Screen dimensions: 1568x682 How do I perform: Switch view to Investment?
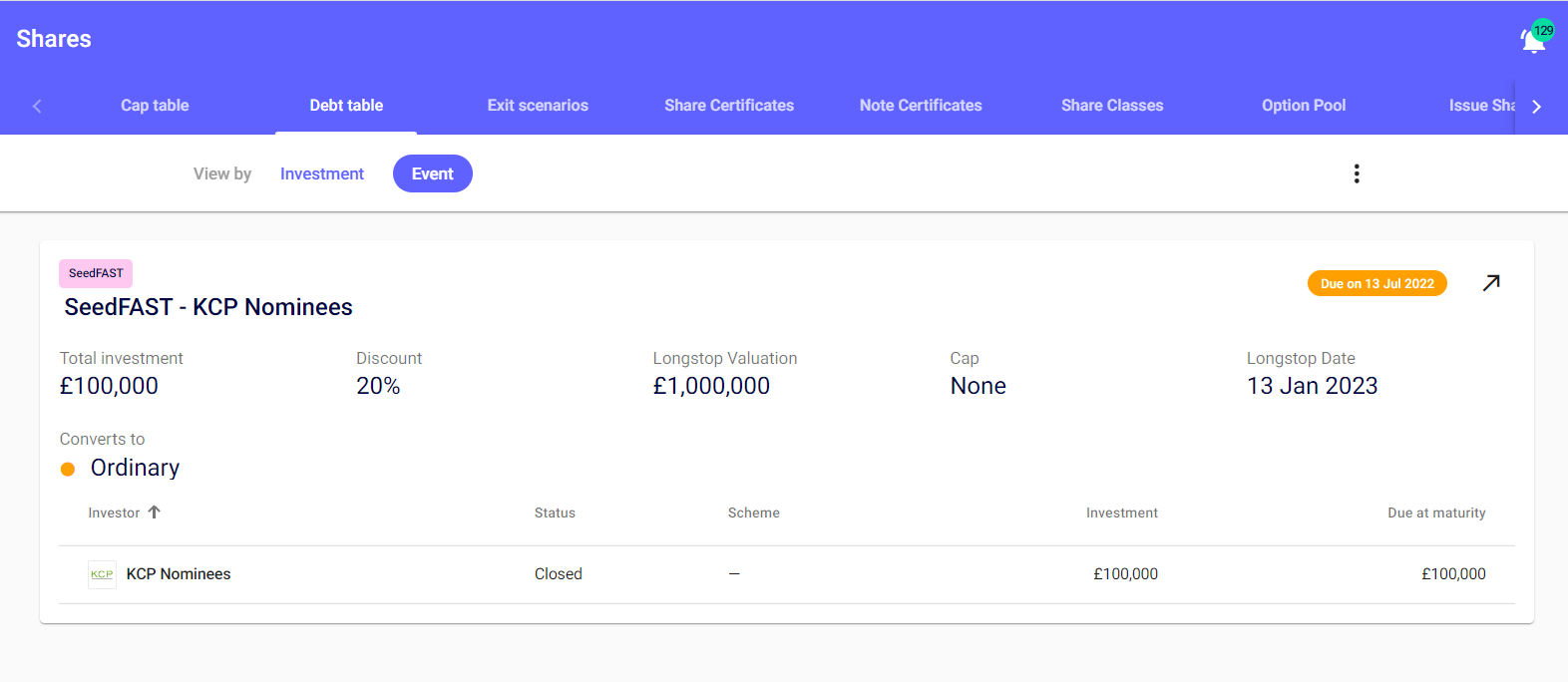coord(321,173)
